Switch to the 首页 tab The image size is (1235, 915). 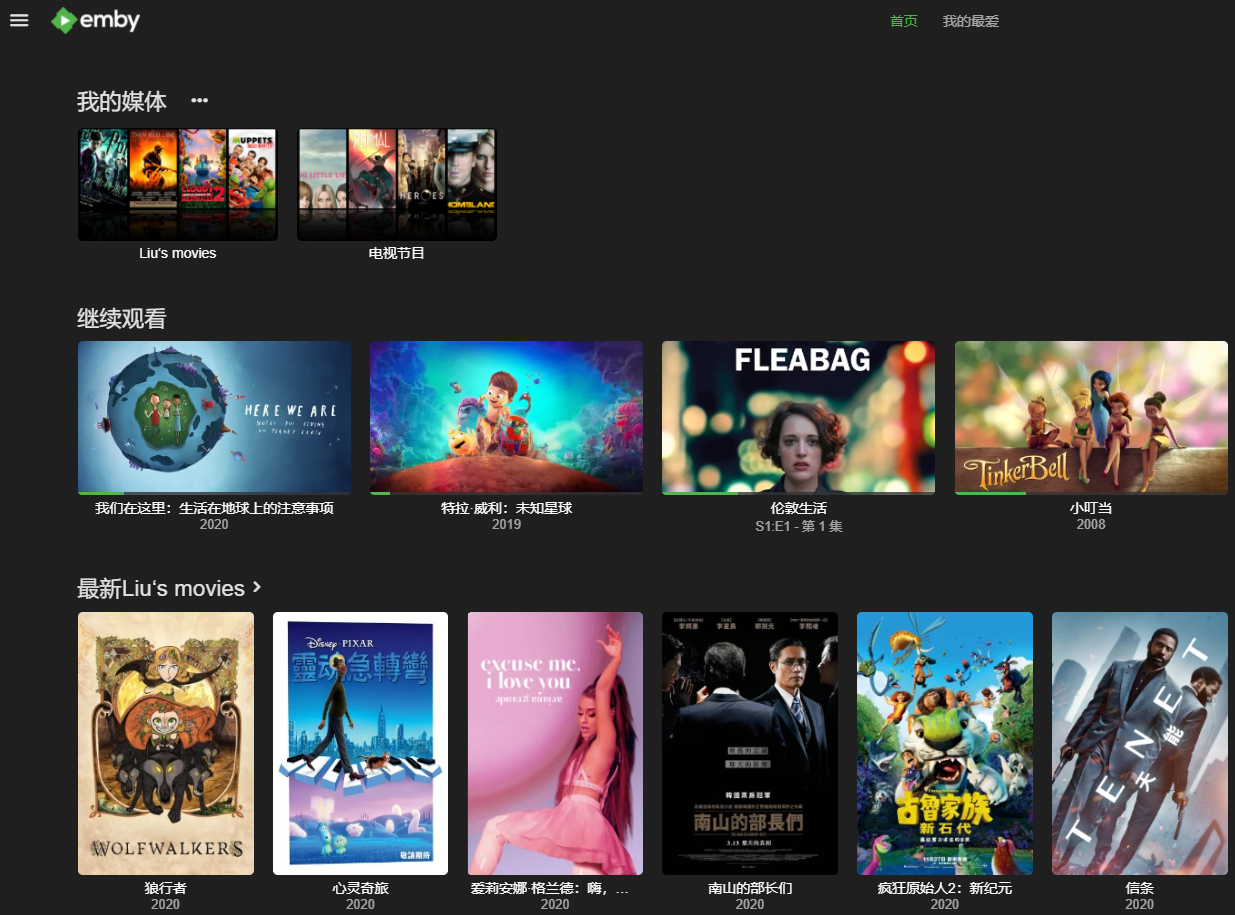tap(903, 21)
